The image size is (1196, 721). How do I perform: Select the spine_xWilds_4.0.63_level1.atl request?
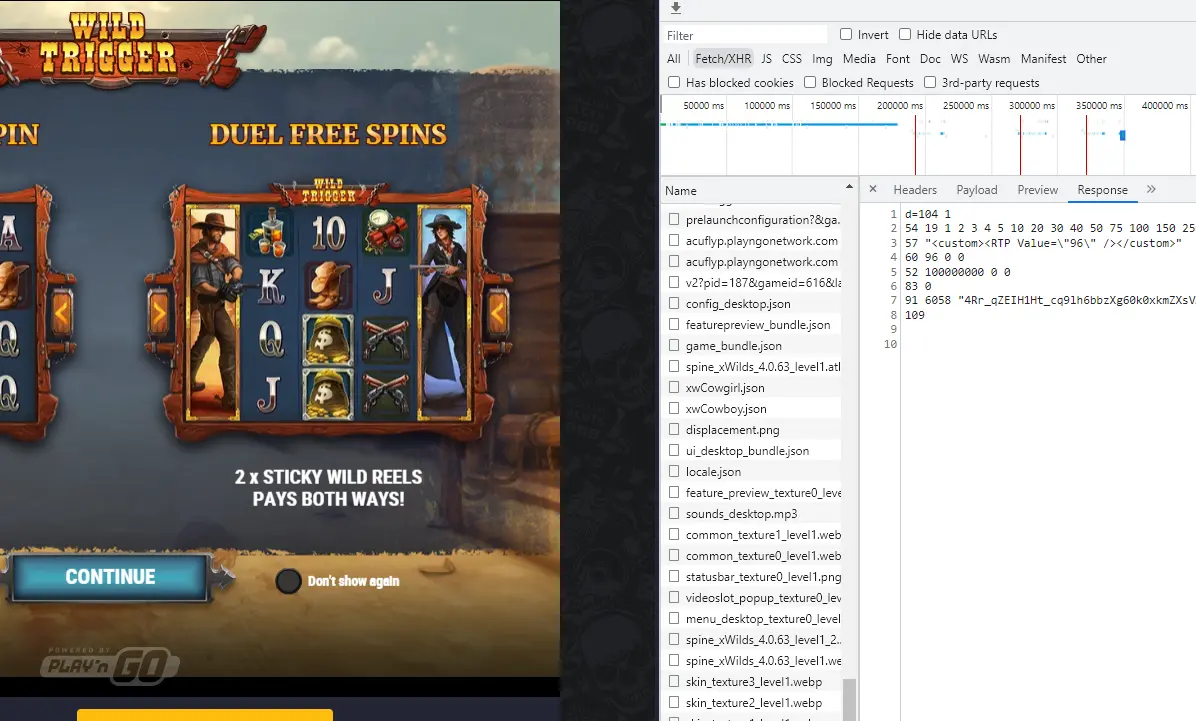click(x=763, y=366)
